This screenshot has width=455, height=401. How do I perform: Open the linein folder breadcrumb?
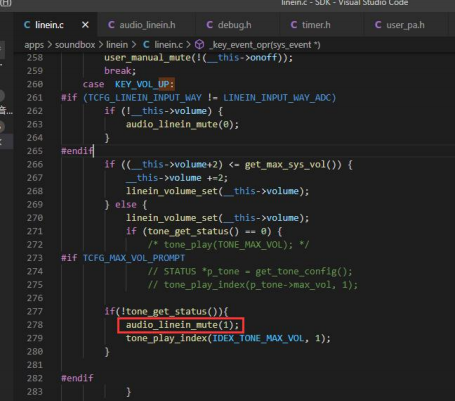point(117,45)
